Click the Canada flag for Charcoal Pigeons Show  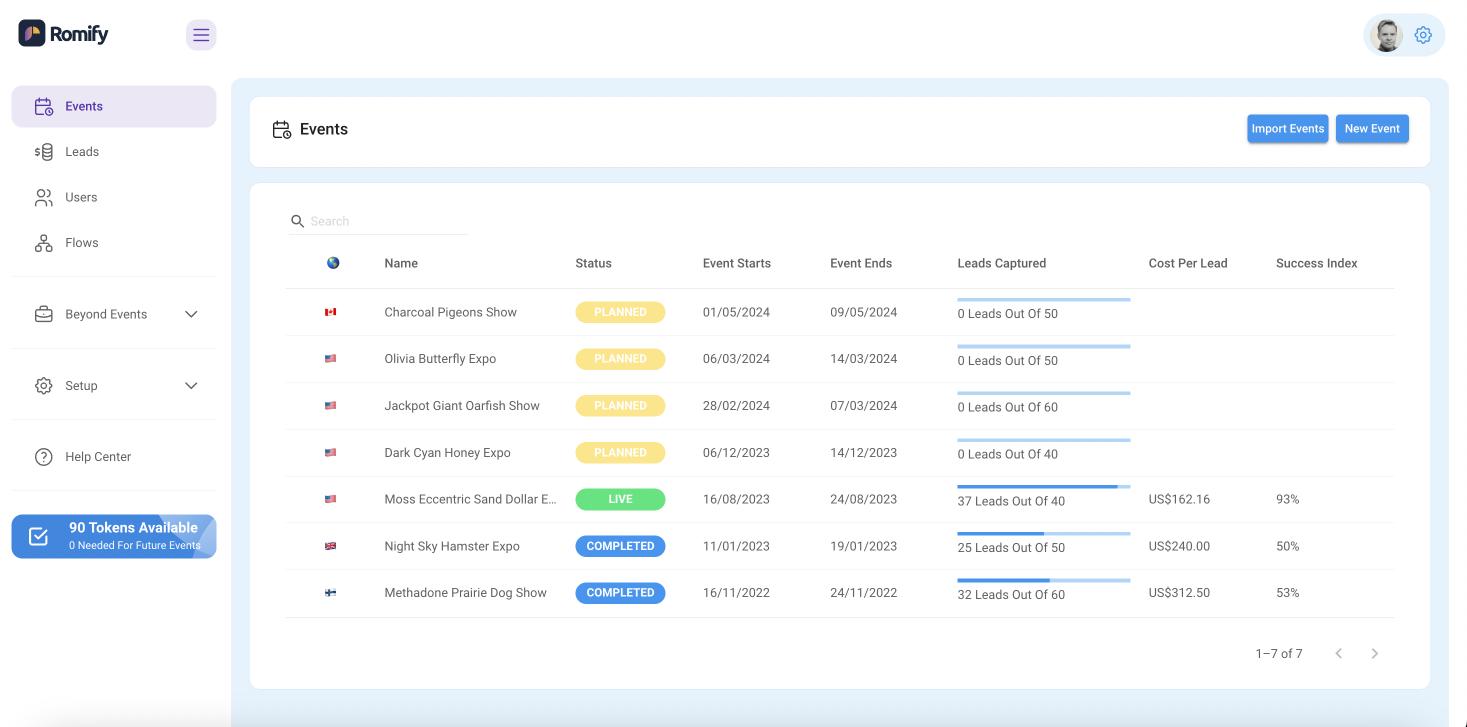[x=330, y=312]
